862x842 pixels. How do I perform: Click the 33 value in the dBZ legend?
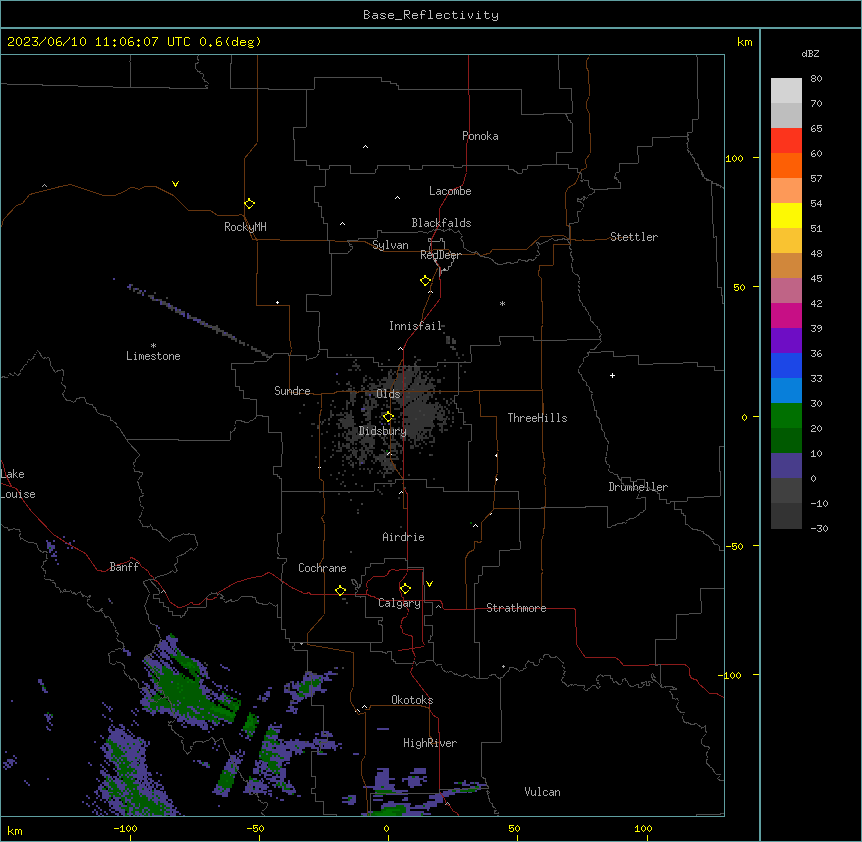pyautogui.click(x=816, y=378)
